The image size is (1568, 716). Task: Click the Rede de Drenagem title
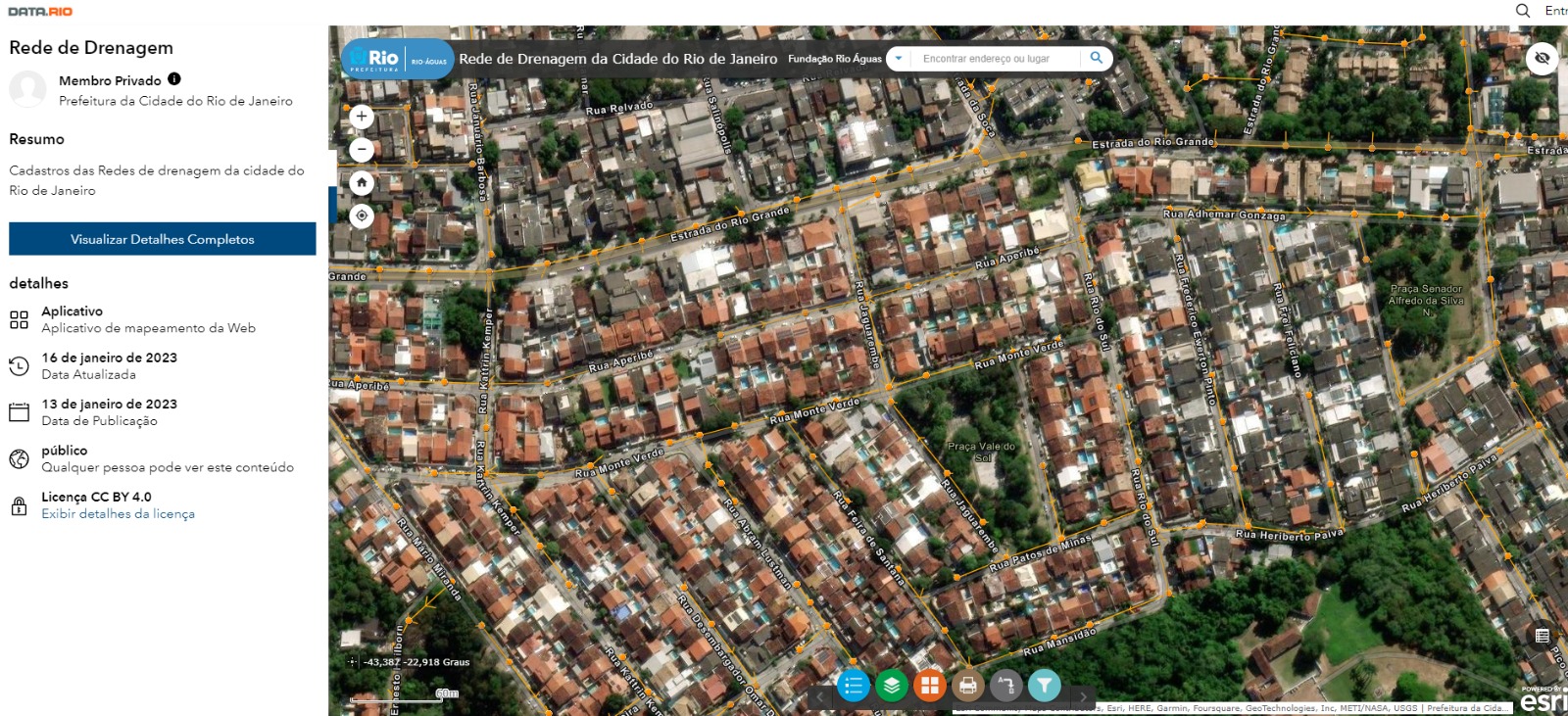[x=91, y=48]
